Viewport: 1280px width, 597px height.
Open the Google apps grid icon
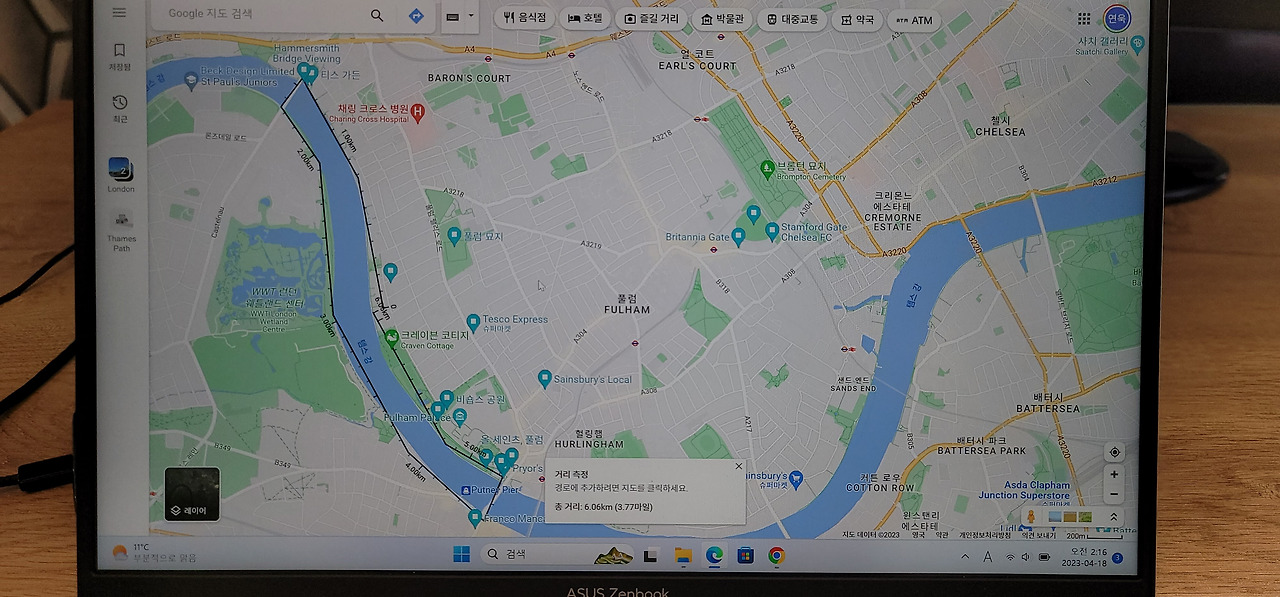[1084, 18]
